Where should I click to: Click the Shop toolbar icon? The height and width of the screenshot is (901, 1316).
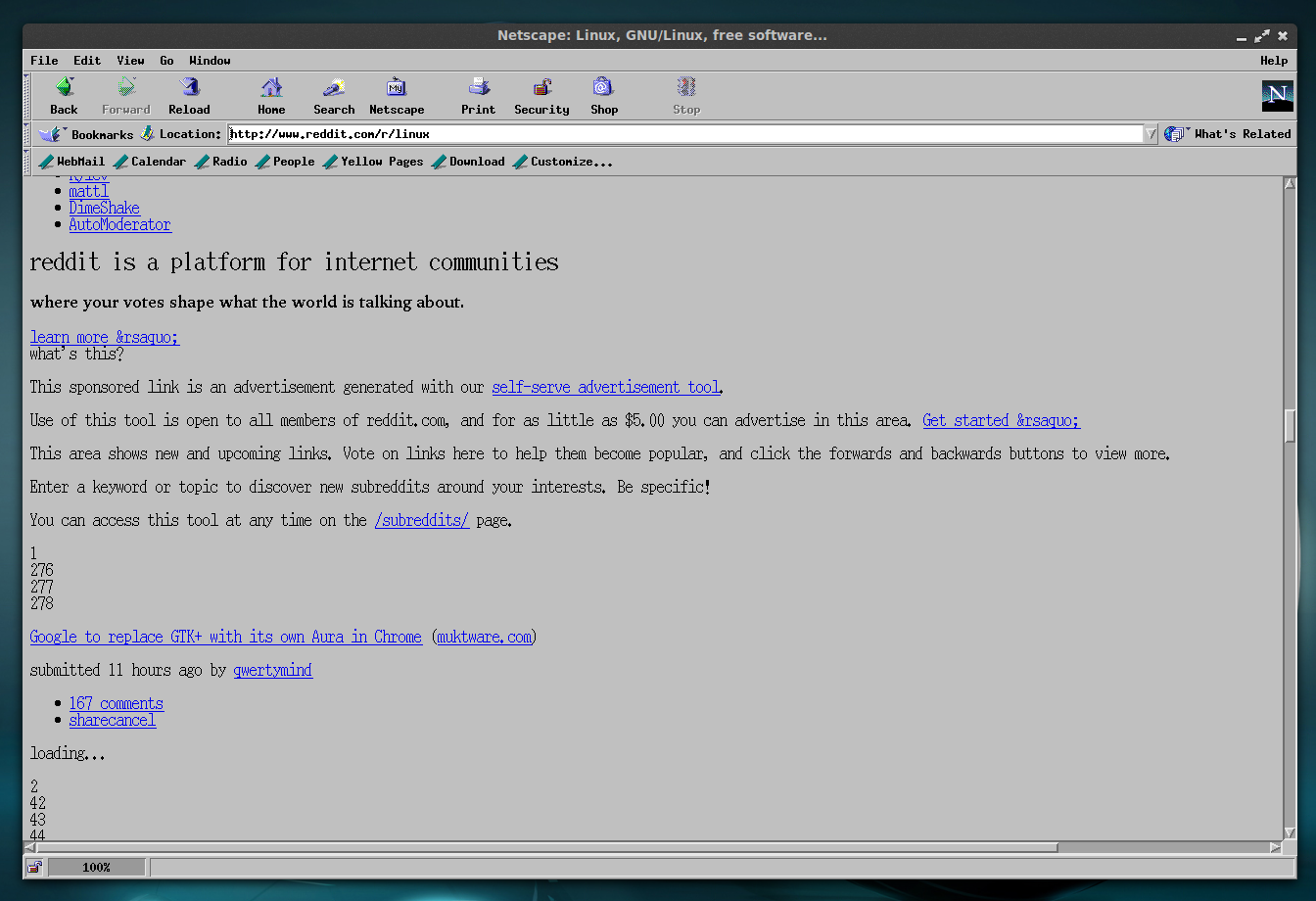click(x=603, y=95)
